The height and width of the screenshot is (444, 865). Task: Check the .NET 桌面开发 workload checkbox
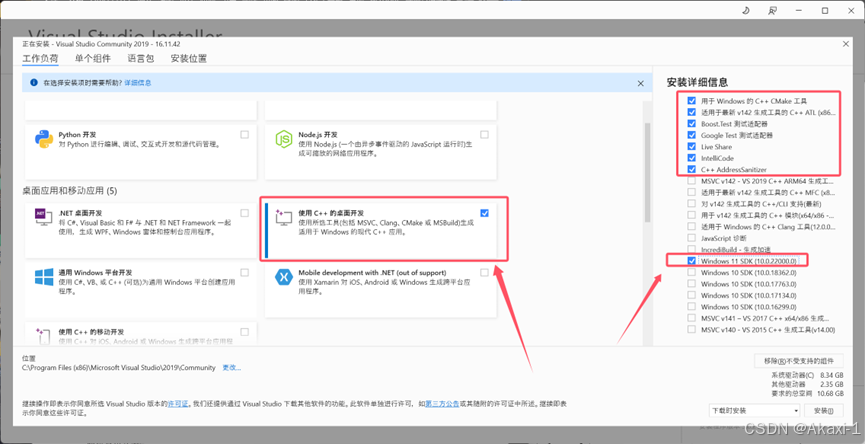[244, 213]
